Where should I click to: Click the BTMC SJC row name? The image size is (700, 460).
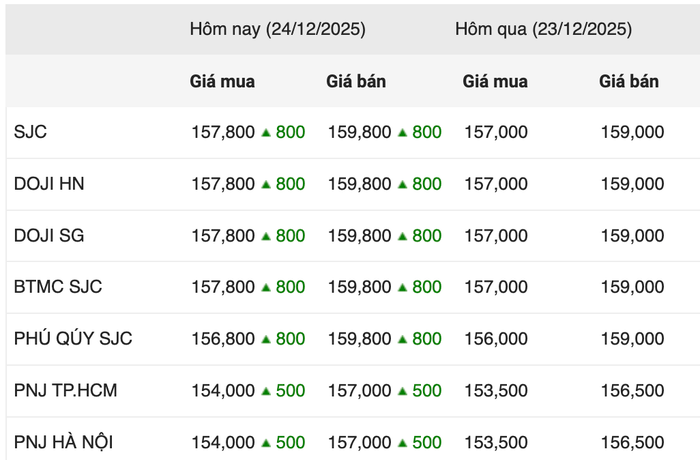pyautogui.click(x=58, y=287)
